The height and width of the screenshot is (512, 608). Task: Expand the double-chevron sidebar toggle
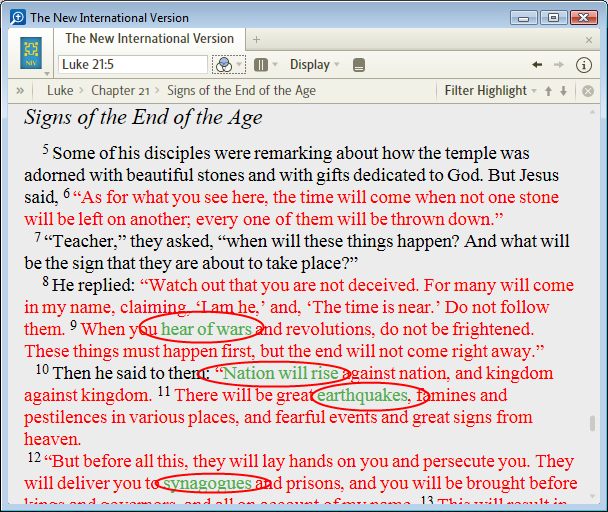click(x=20, y=91)
